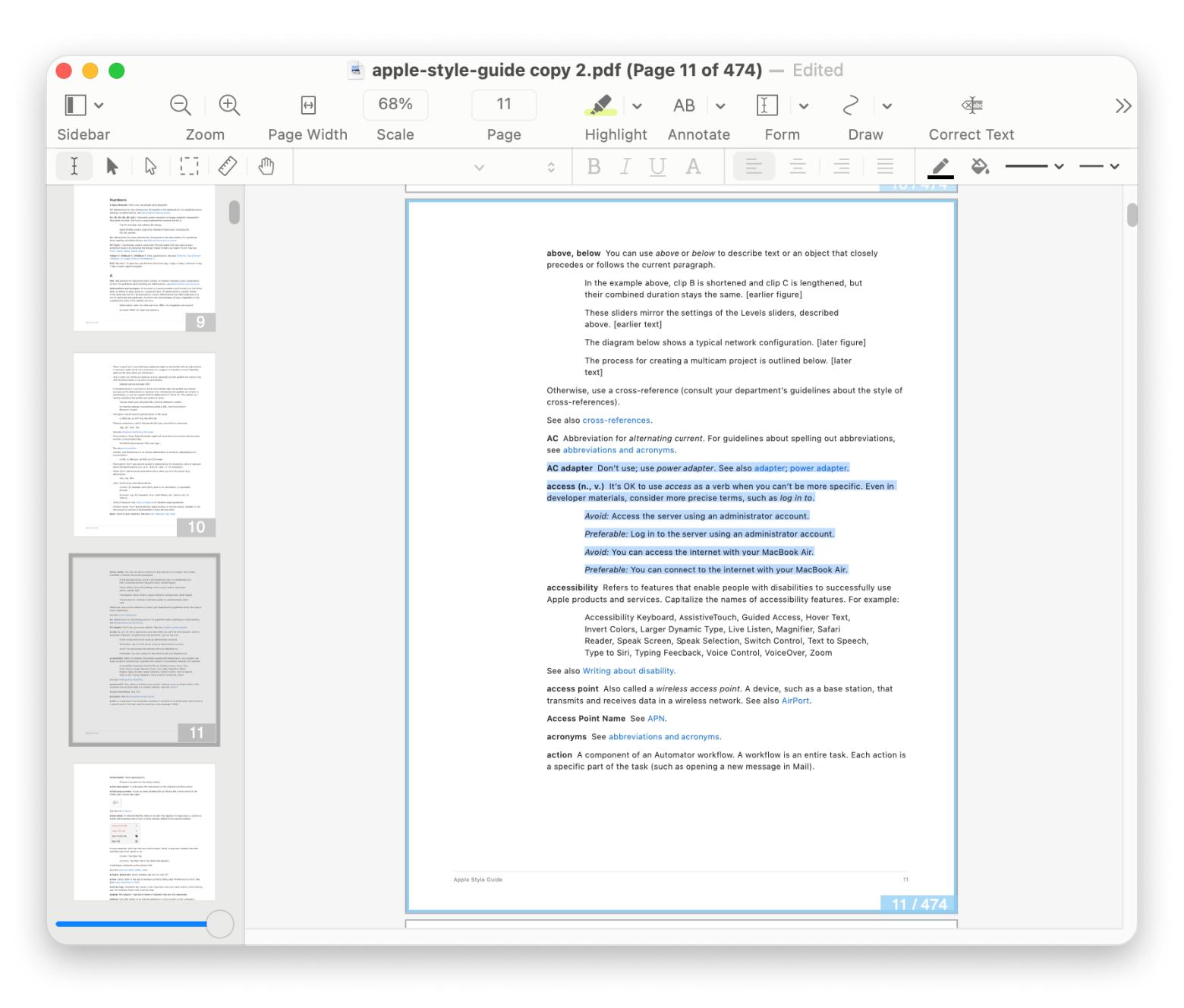This screenshot has width=1184, height=1008.
Task: Expand the Annotate options dropdown
Action: (x=720, y=106)
